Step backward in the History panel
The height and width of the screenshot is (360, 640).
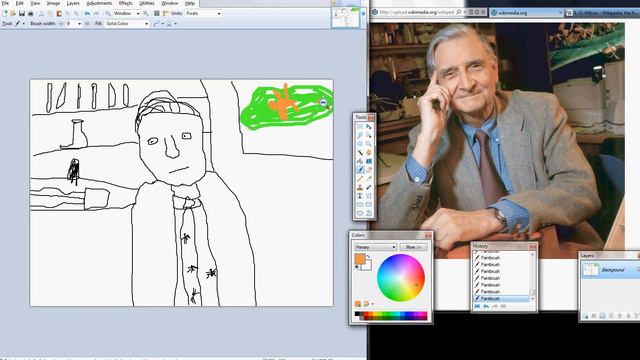pyautogui.click(x=486, y=306)
